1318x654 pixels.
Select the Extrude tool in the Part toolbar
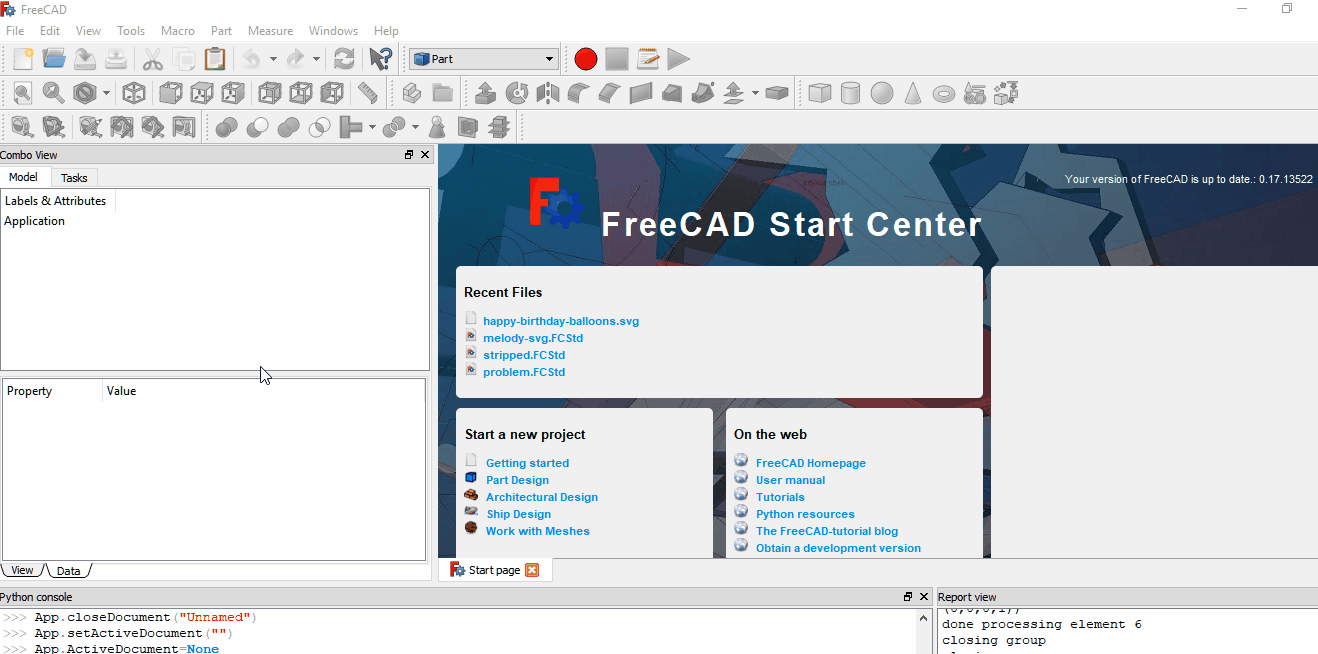(x=485, y=92)
